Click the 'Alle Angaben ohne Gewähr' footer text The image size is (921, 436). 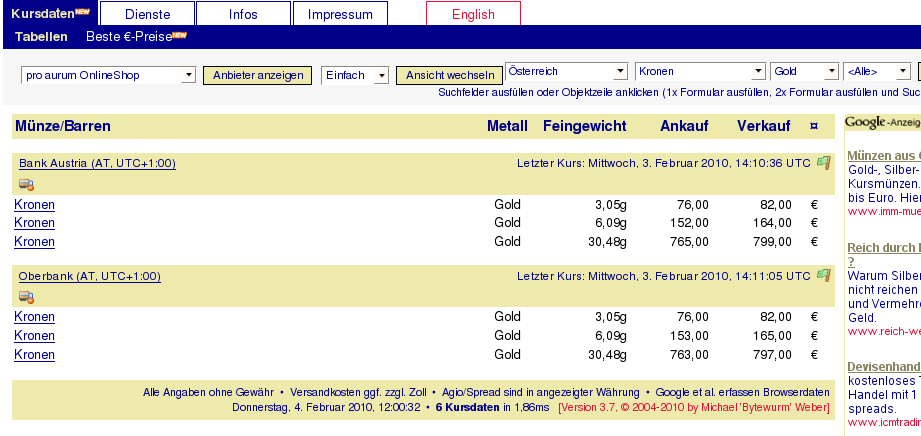pyautogui.click(x=209, y=392)
